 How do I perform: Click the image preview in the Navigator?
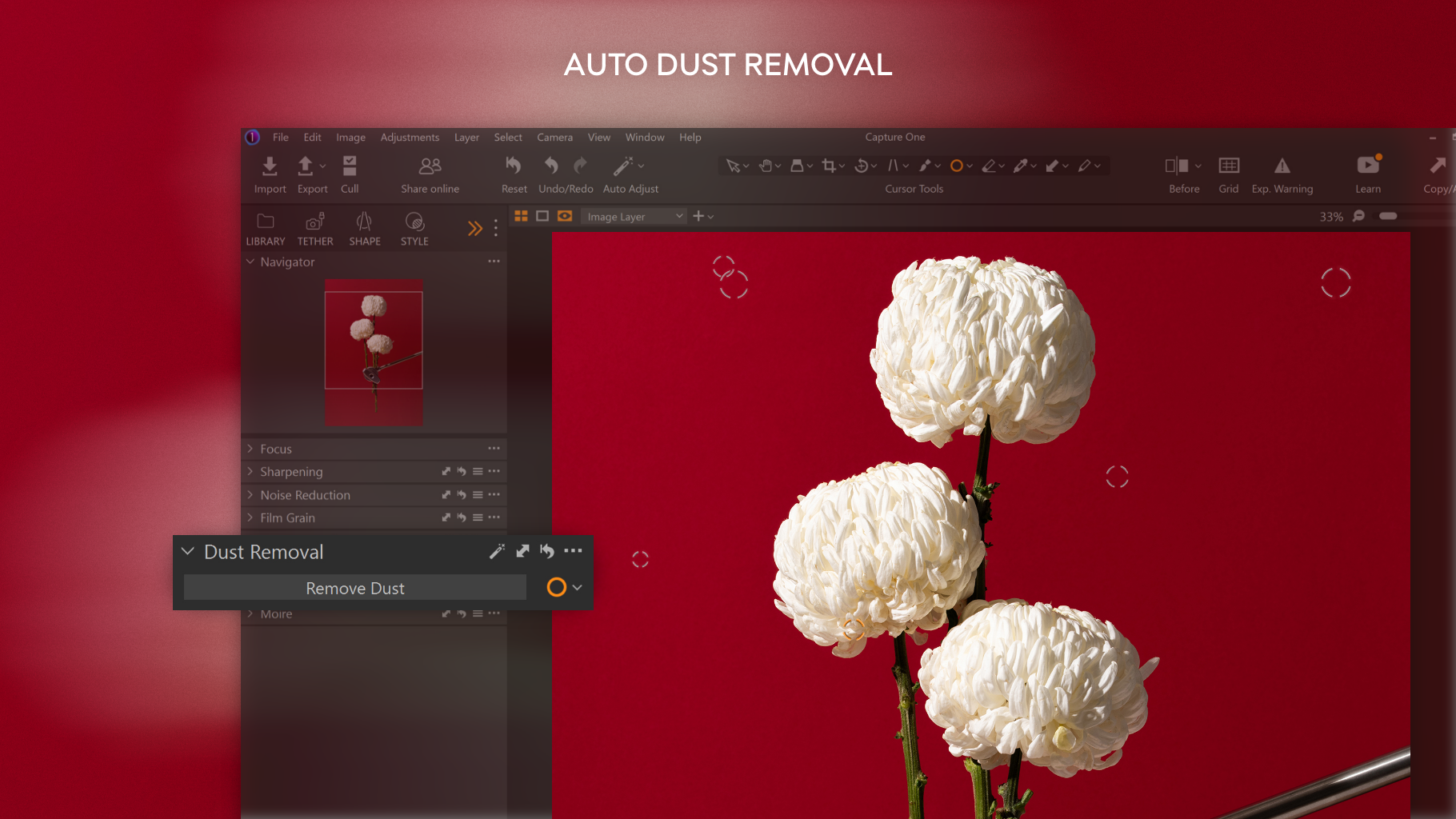pos(374,350)
